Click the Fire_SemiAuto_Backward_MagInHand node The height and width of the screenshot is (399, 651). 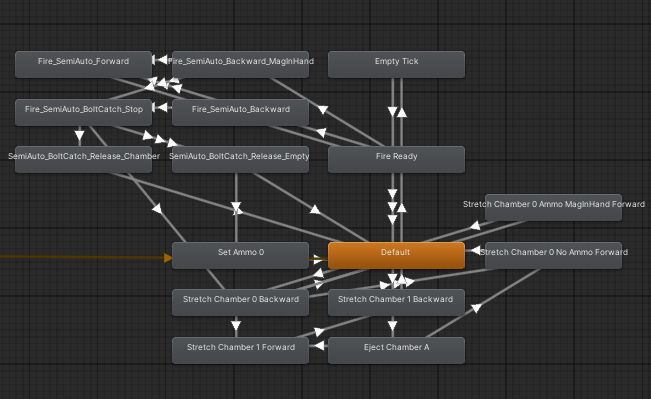(x=240, y=64)
